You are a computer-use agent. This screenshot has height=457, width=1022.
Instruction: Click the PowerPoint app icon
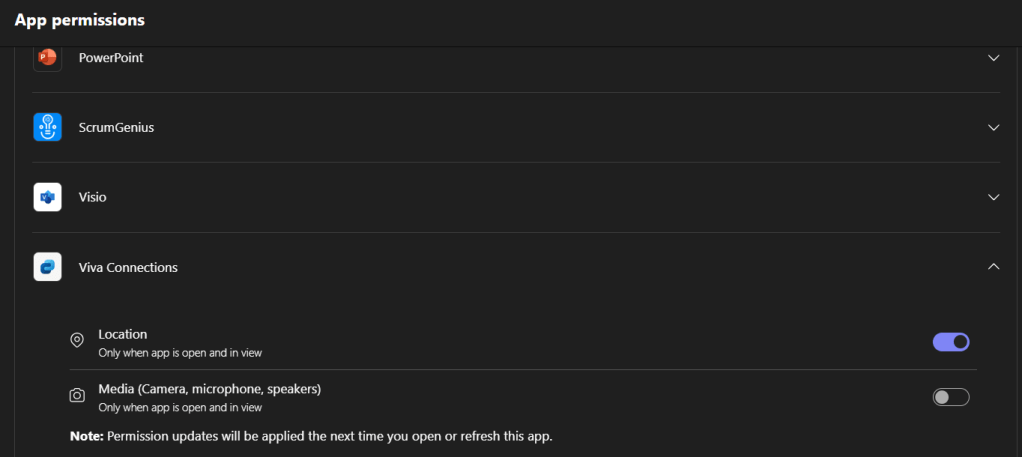[x=47, y=58]
